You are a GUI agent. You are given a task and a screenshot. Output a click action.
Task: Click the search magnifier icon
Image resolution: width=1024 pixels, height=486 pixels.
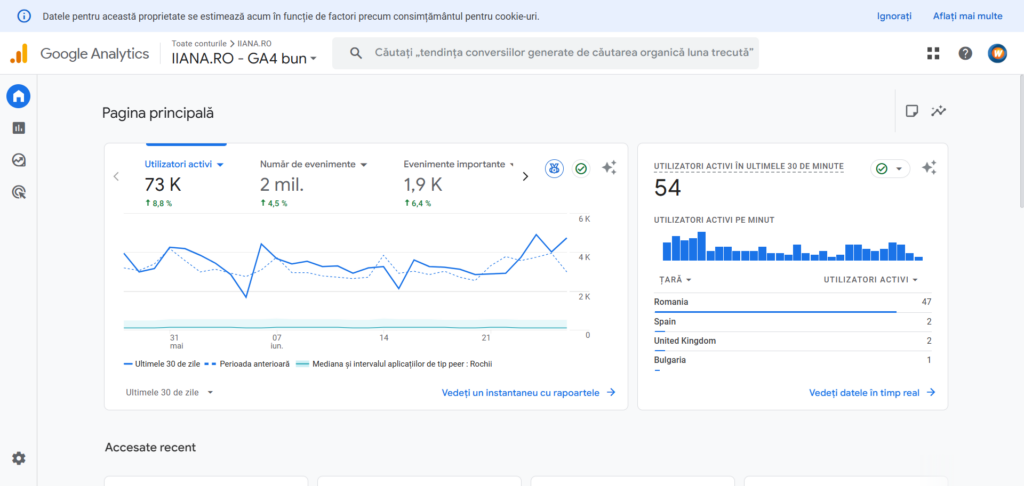(x=356, y=53)
